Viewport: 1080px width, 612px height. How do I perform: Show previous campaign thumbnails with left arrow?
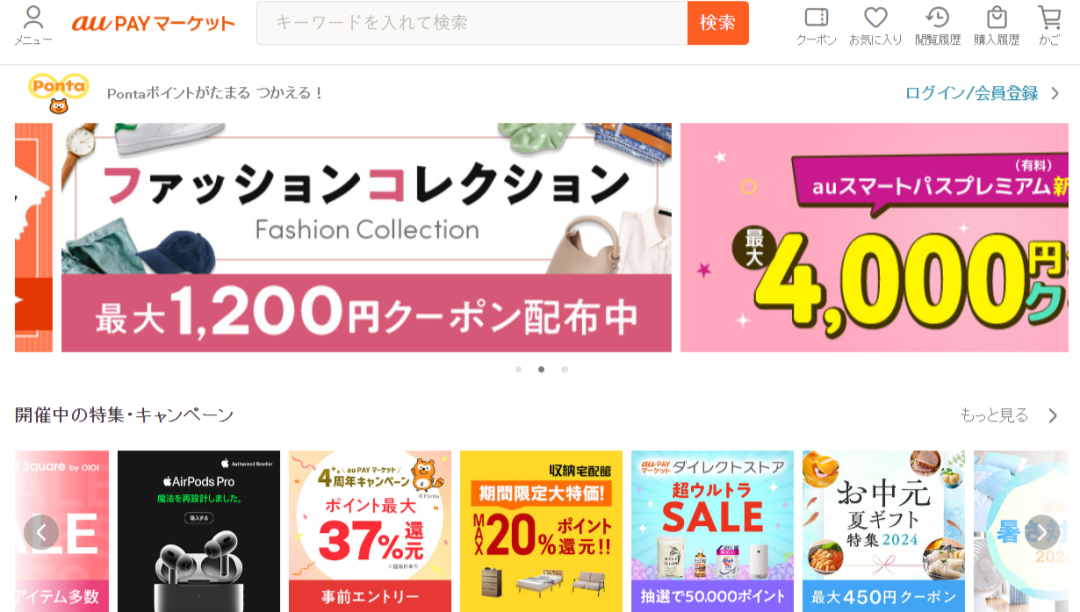click(41, 532)
